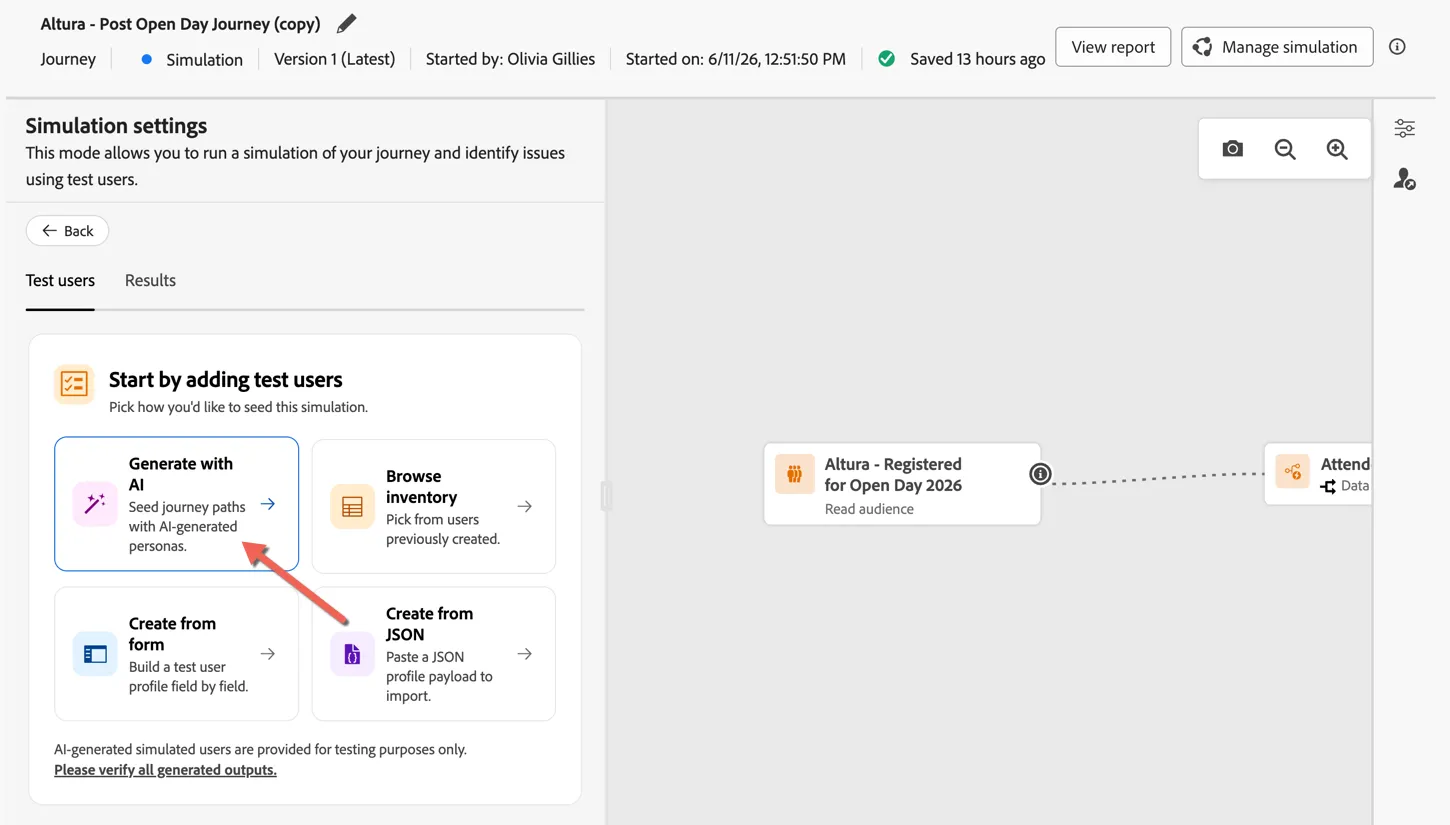
Task: Select the Generate with AI card
Action: click(x=176, y=504)
